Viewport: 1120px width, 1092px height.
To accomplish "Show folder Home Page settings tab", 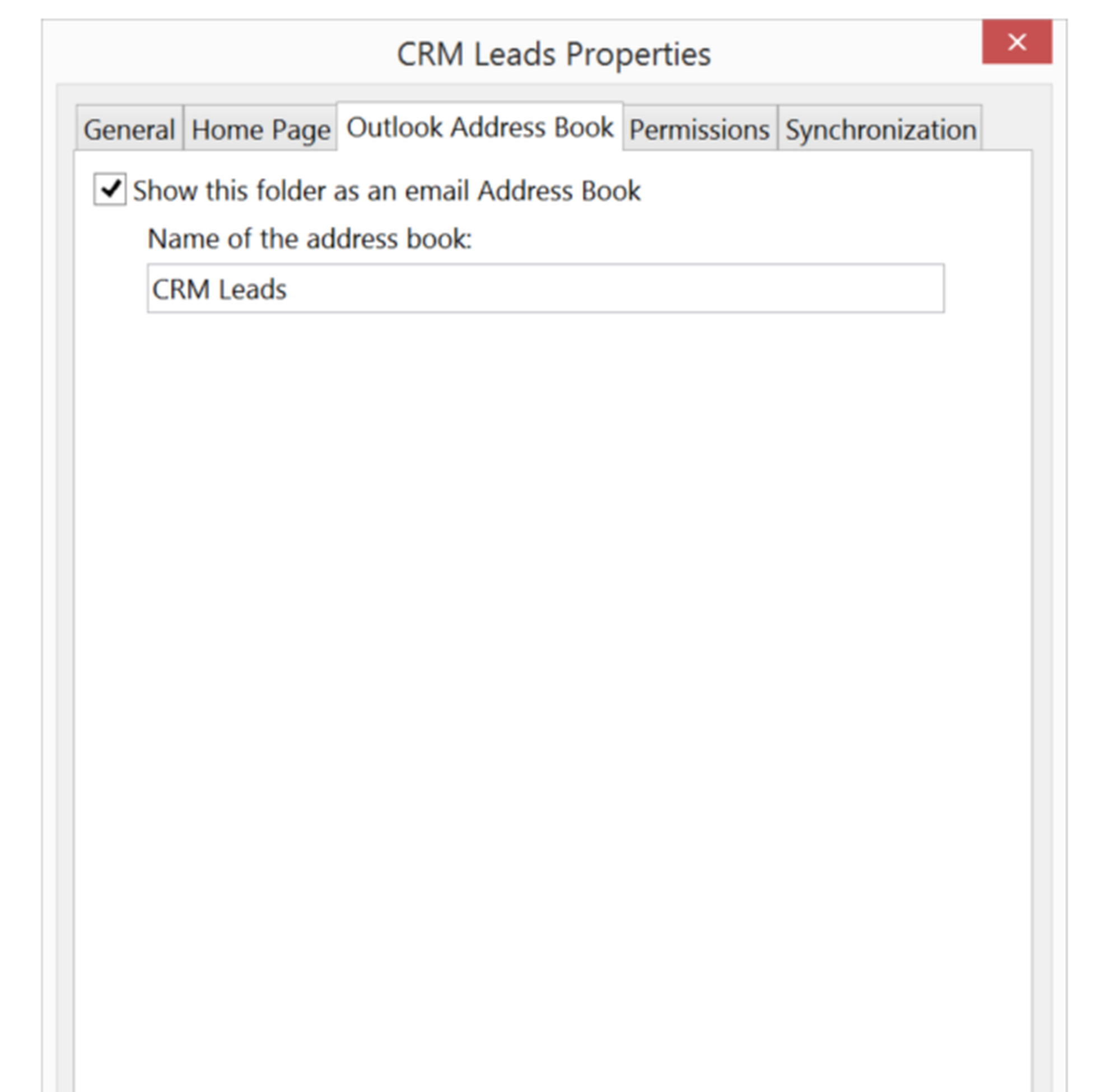I will tap(260, 129).
